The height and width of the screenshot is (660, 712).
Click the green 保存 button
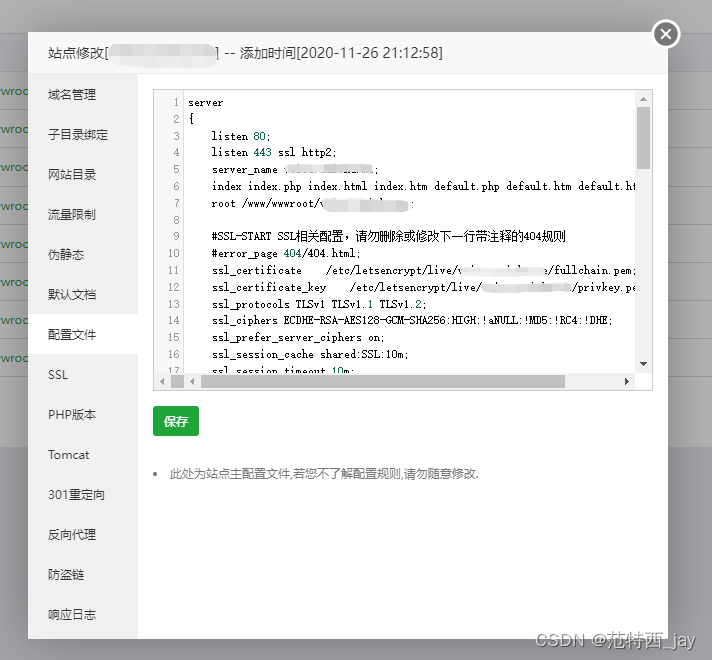176,421
